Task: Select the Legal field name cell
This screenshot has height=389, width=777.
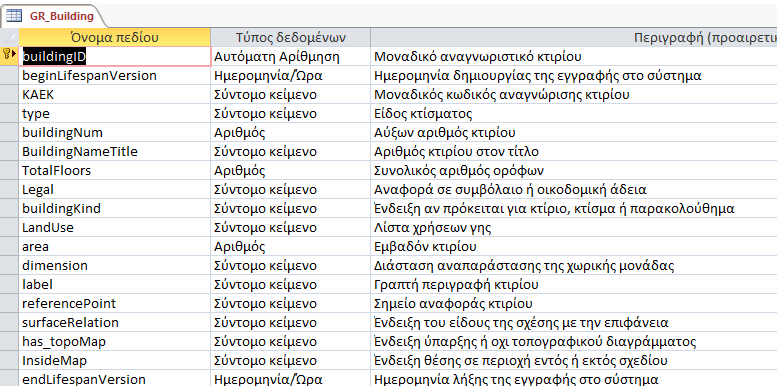Action: pyautogui.click(x=114, y=189)
